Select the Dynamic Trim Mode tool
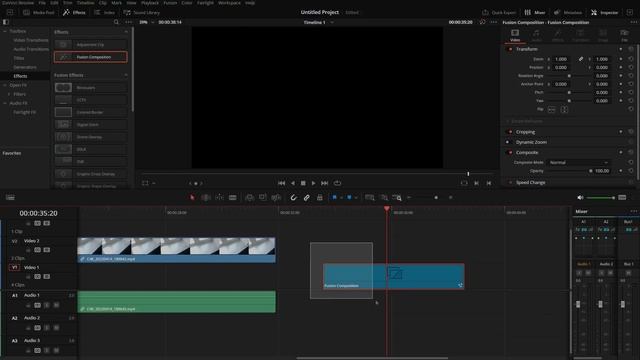 coord(220,198)
